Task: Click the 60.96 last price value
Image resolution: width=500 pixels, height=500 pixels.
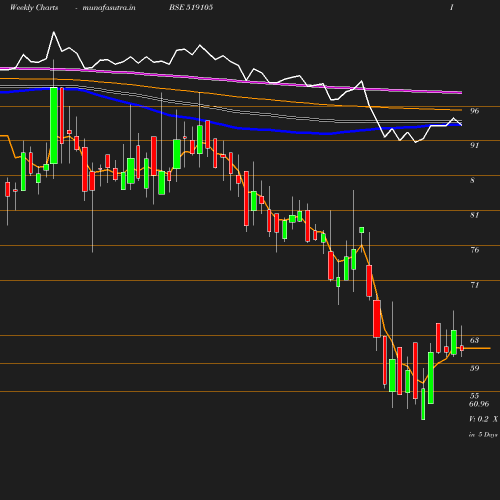Action: [x=479, y=404]
